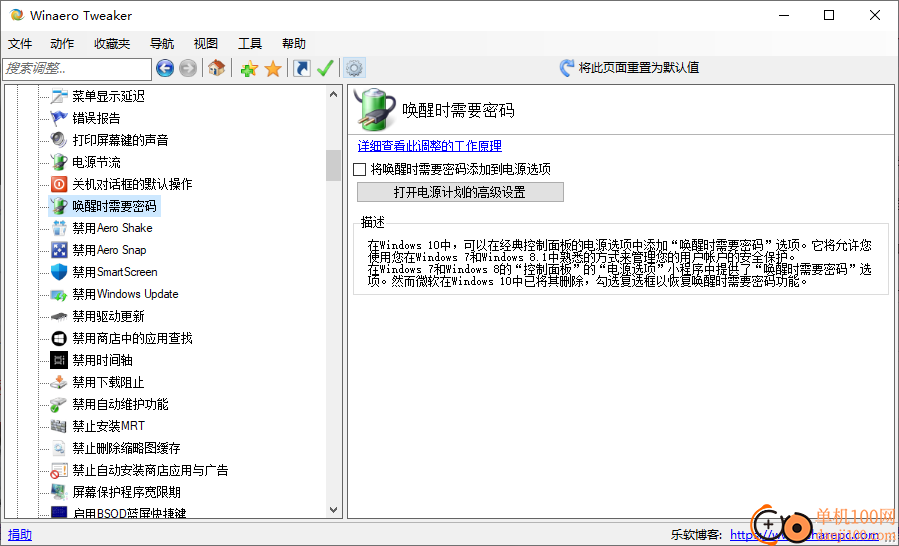Open the 文件 menu
Screen dimensions: 899x546
pos(20,44)
